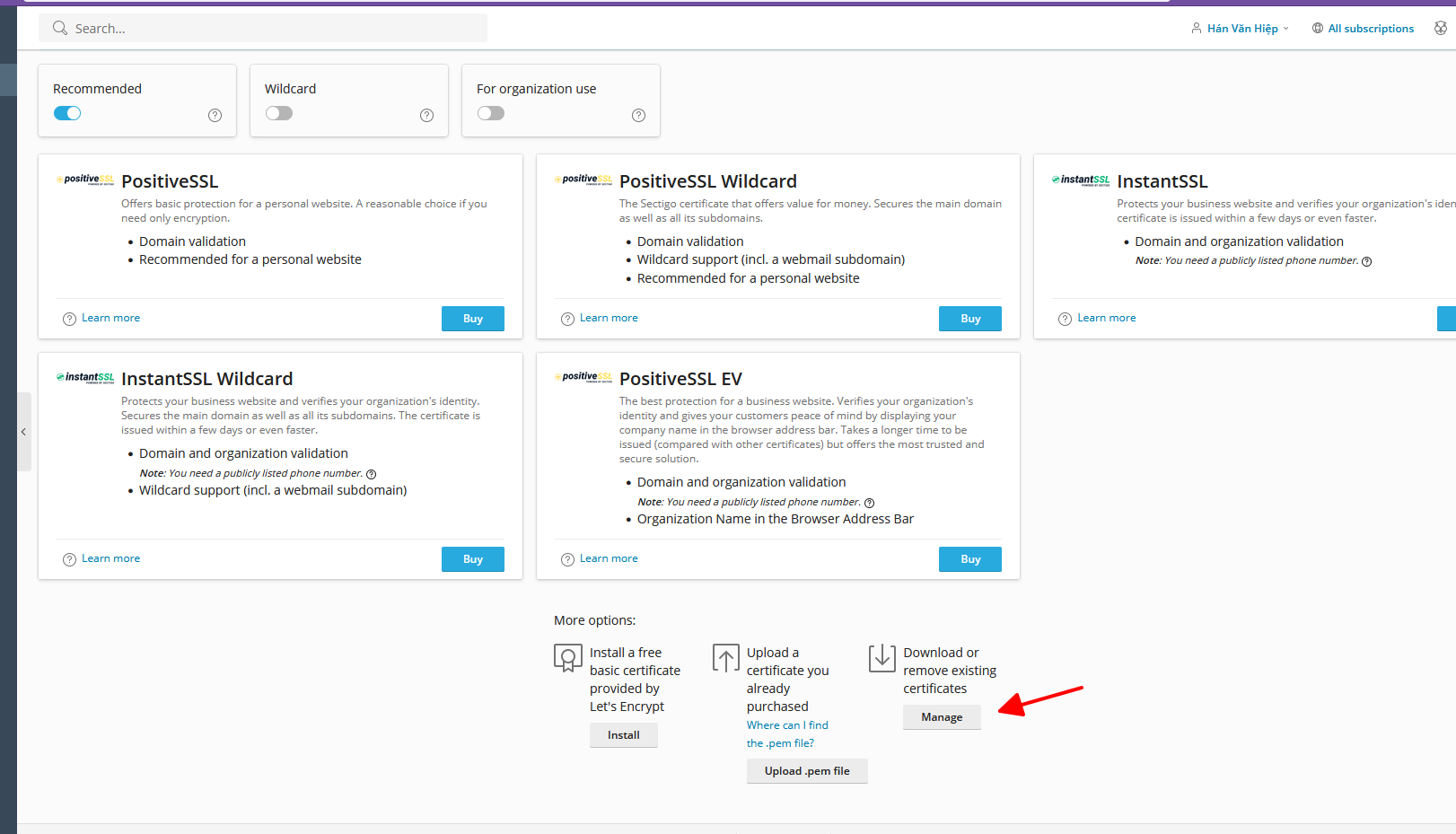Click 'Download or remove existing certificates' text
Image resolution: width=1456 pixels, height=834 pixels.
click(950, 671)
